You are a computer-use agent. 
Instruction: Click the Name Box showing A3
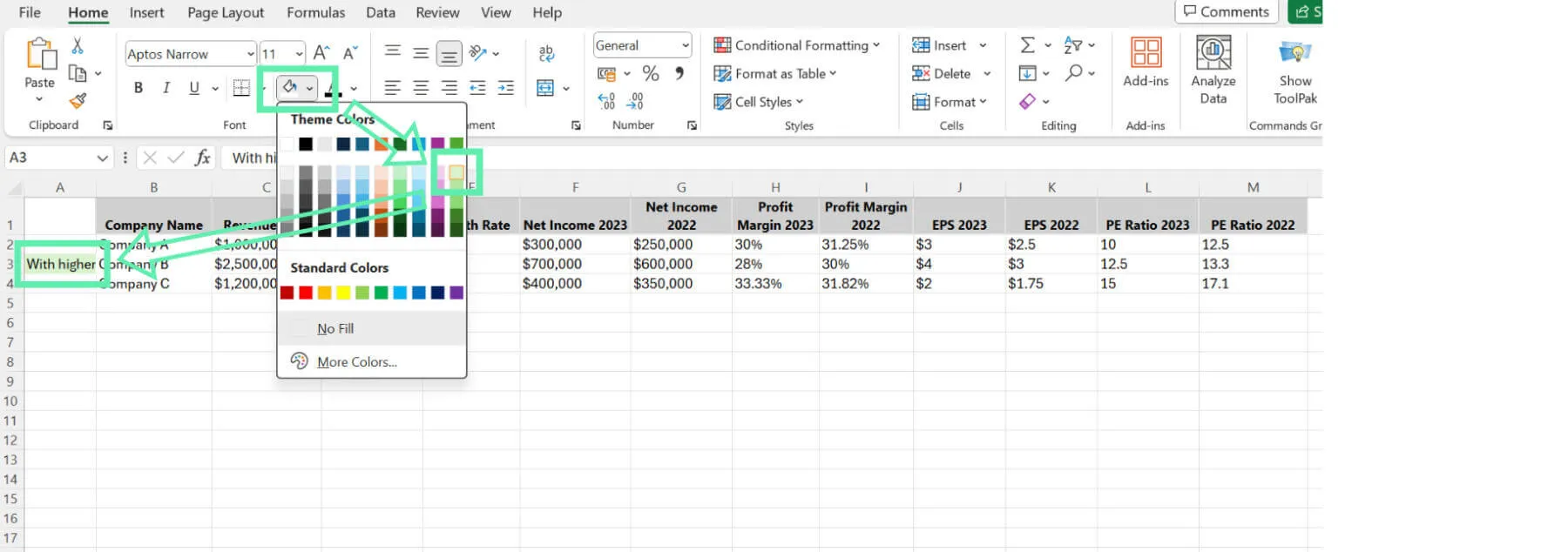click(x=59, y=158)
